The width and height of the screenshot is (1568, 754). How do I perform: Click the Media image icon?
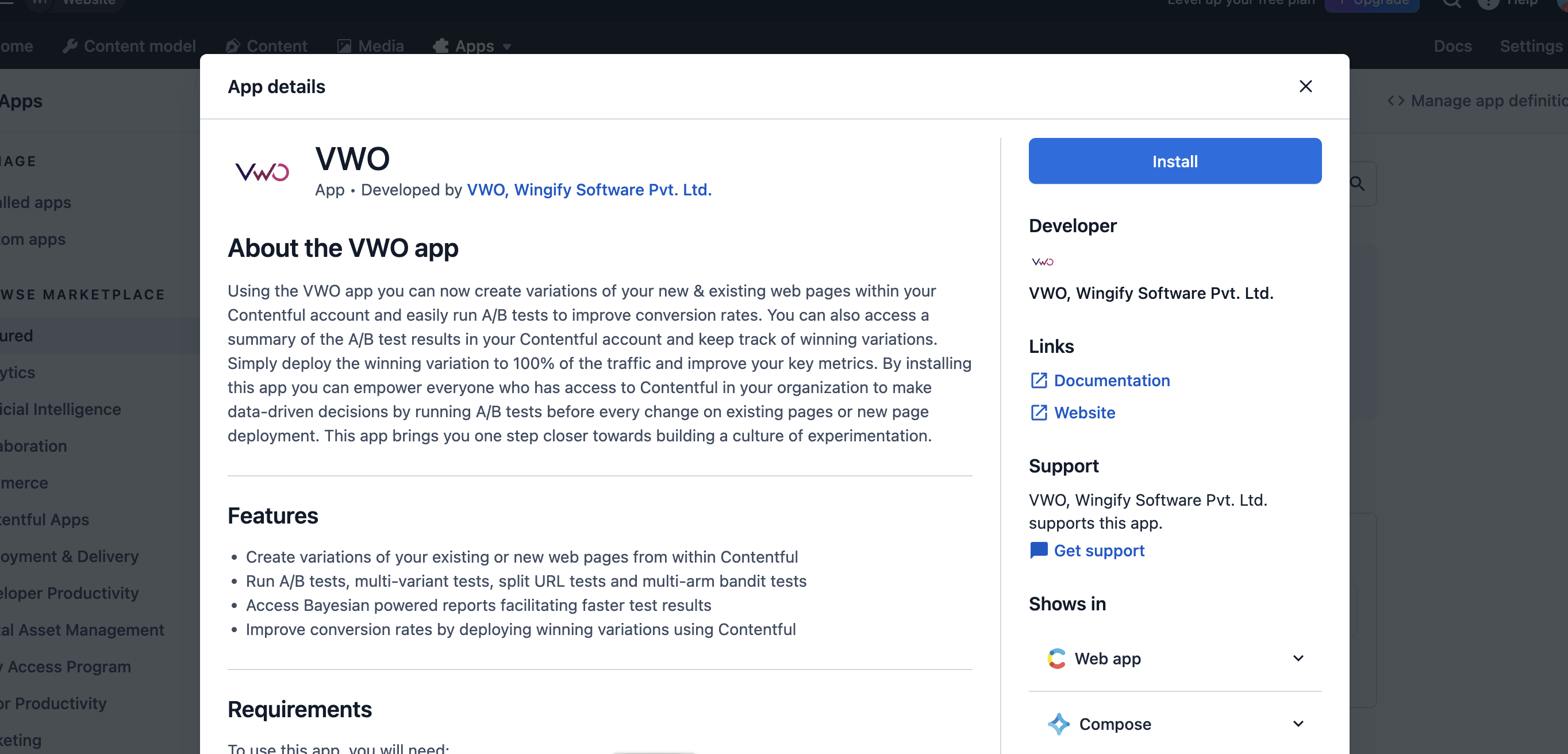[344, 46]
